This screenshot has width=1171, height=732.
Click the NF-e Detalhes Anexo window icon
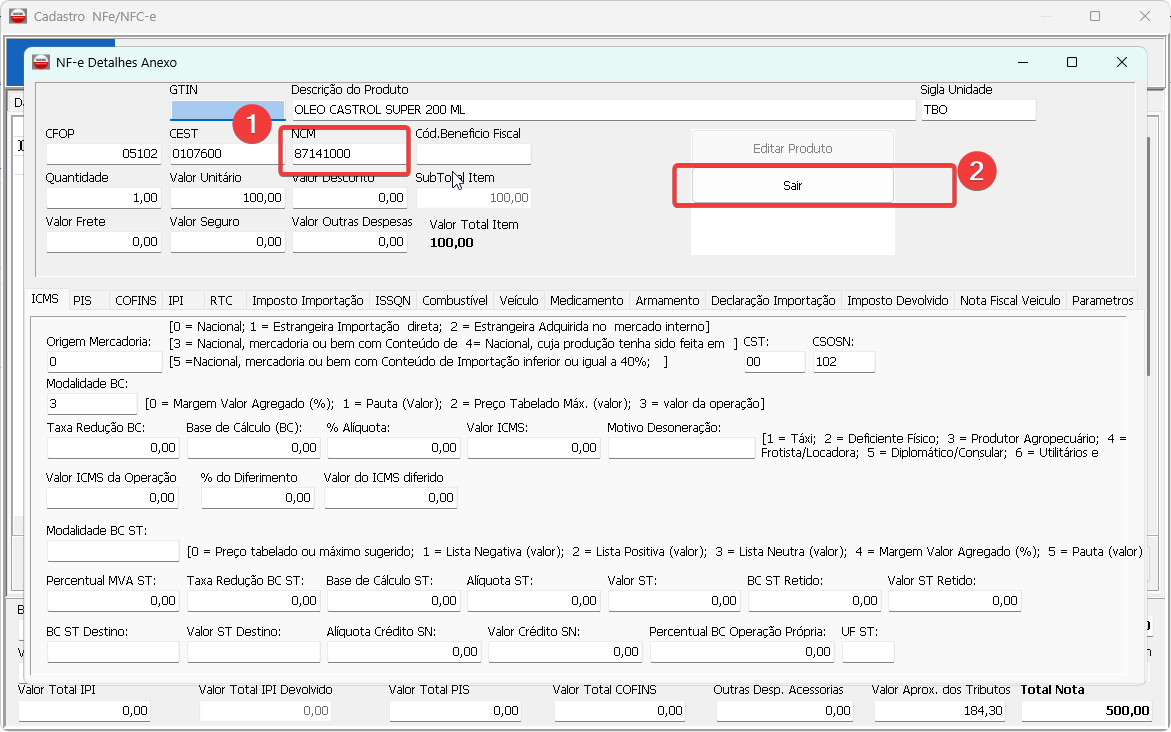[x=41, y=62]
